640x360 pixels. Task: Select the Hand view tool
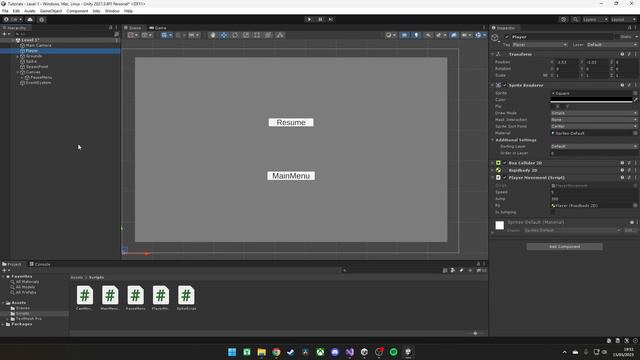pyautogui.click(x=213, y=35)
